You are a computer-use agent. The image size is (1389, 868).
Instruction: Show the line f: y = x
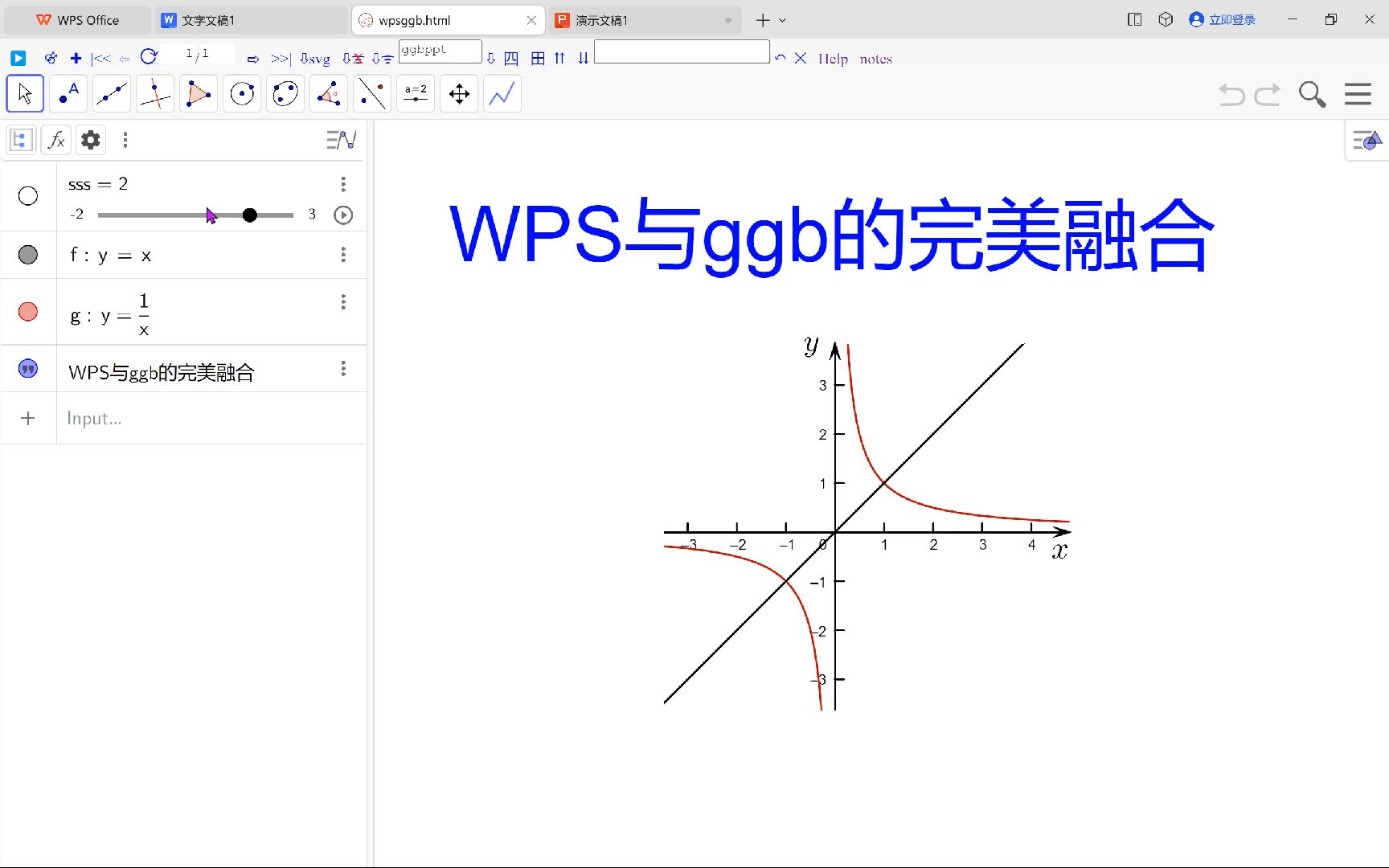point(28,255)
